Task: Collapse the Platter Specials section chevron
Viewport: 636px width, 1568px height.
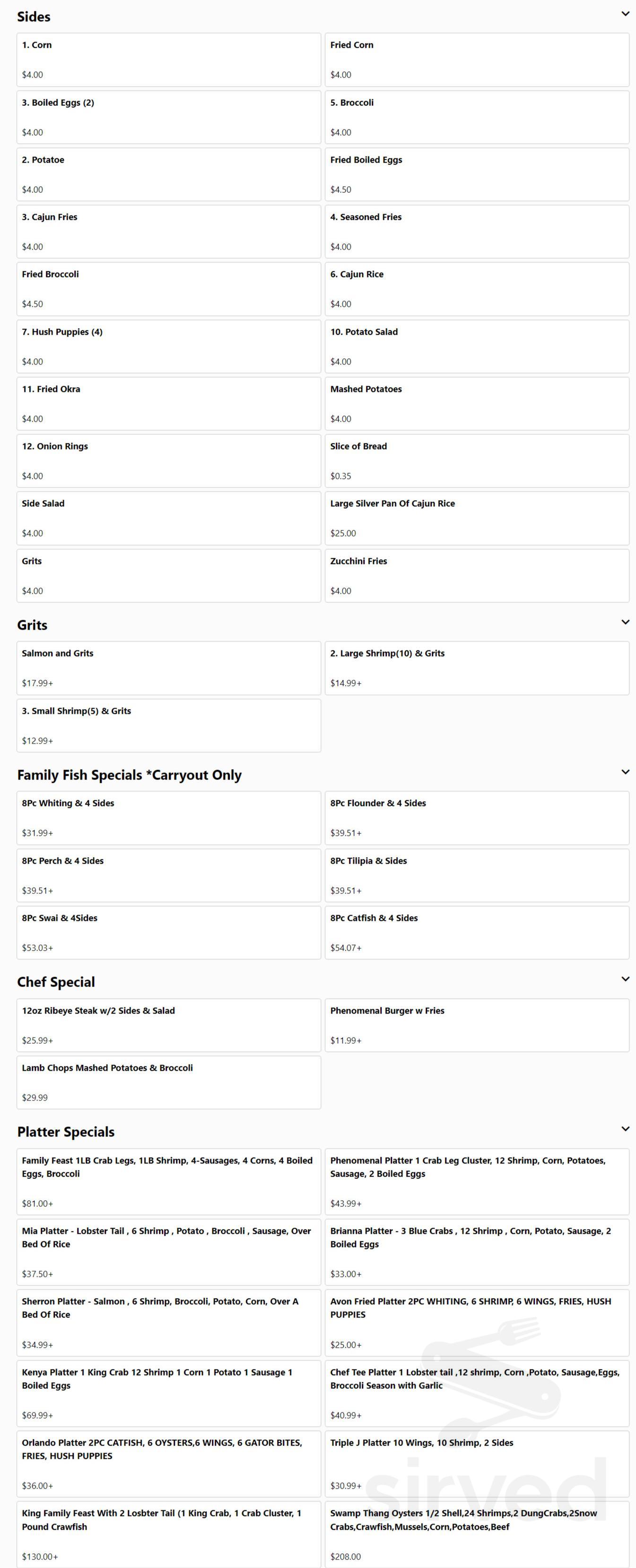Action: 625,1128
